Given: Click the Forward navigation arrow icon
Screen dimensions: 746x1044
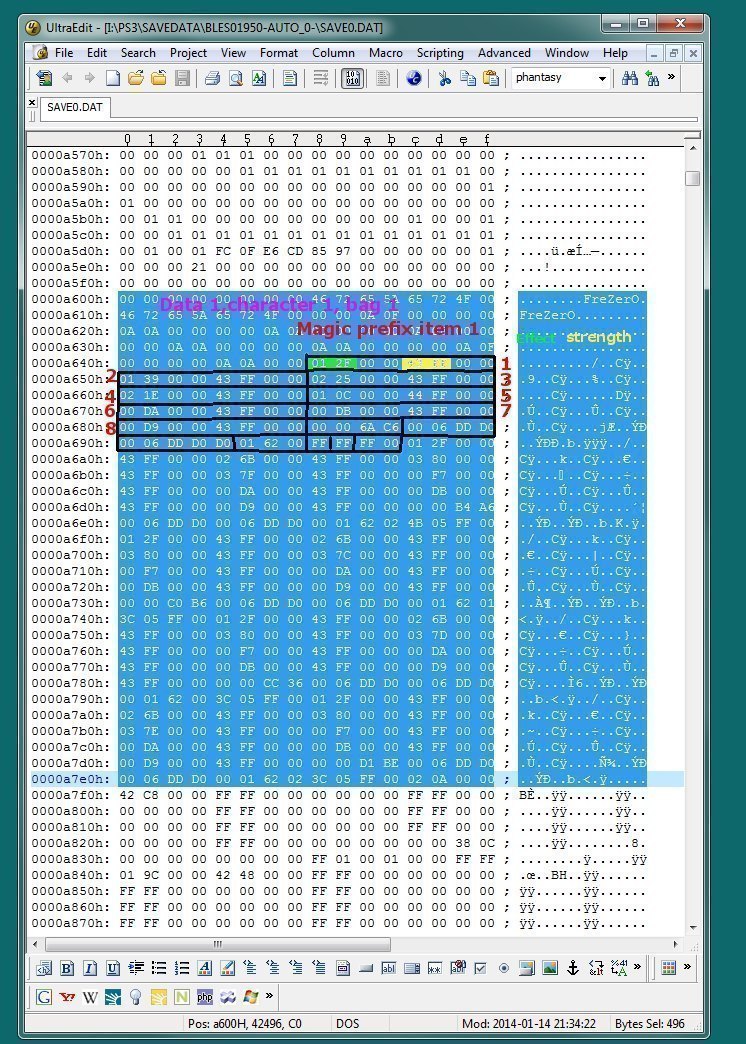Looking at the screenshot, I should [x=90, y=79].
